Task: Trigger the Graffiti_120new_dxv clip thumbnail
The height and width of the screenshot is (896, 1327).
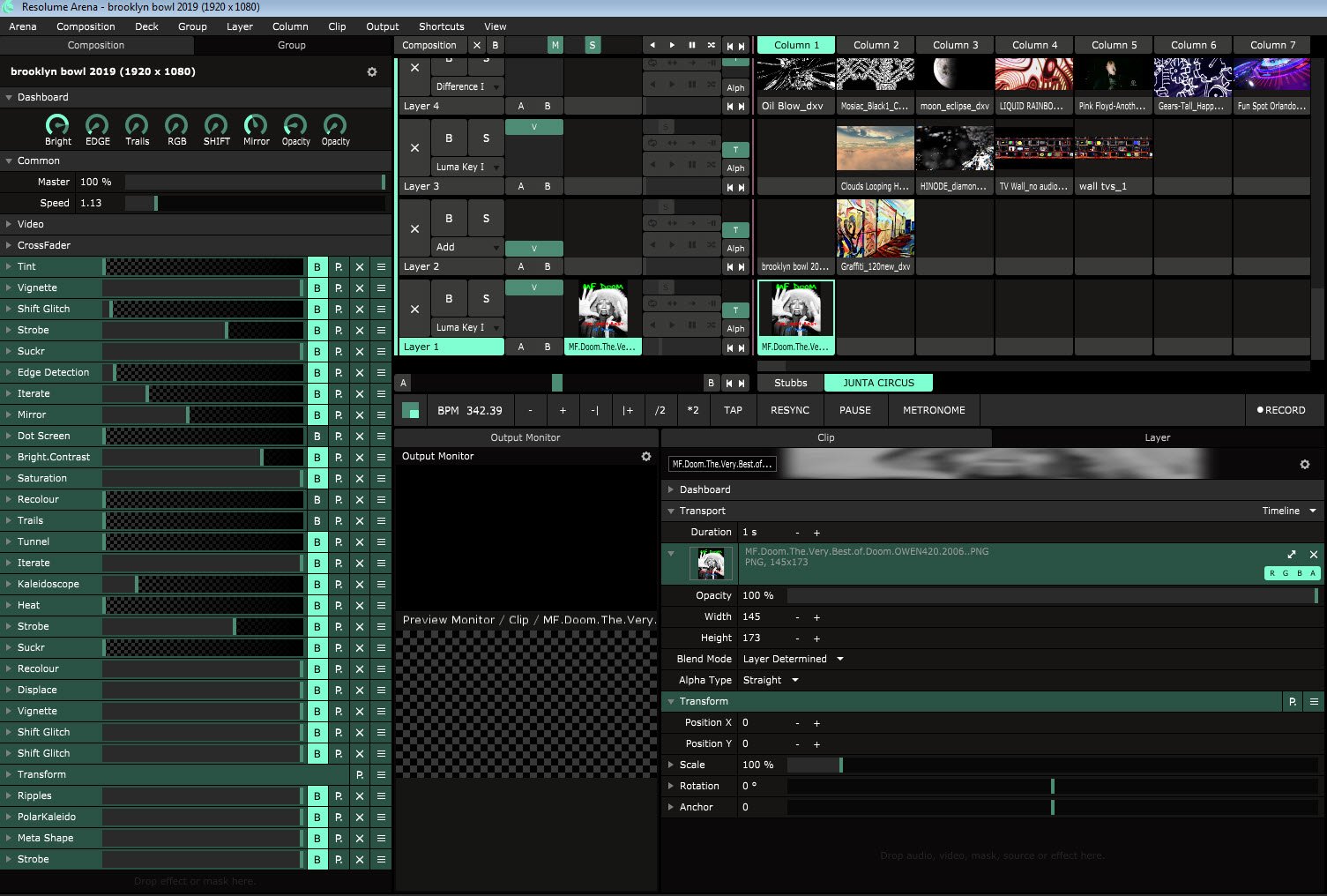Action: click(x=875, y=228)
